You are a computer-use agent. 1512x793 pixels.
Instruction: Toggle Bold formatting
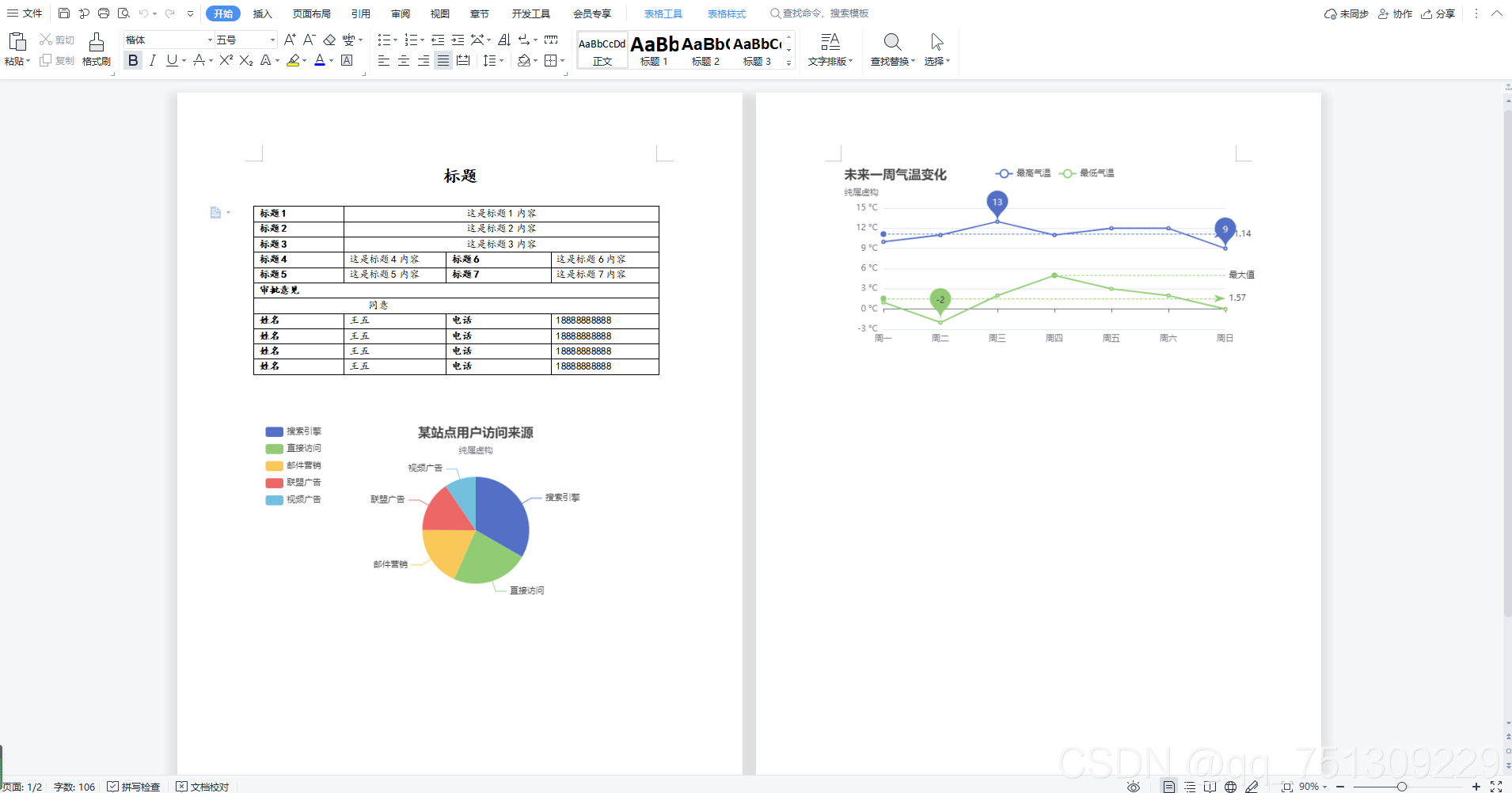point(133,60)
